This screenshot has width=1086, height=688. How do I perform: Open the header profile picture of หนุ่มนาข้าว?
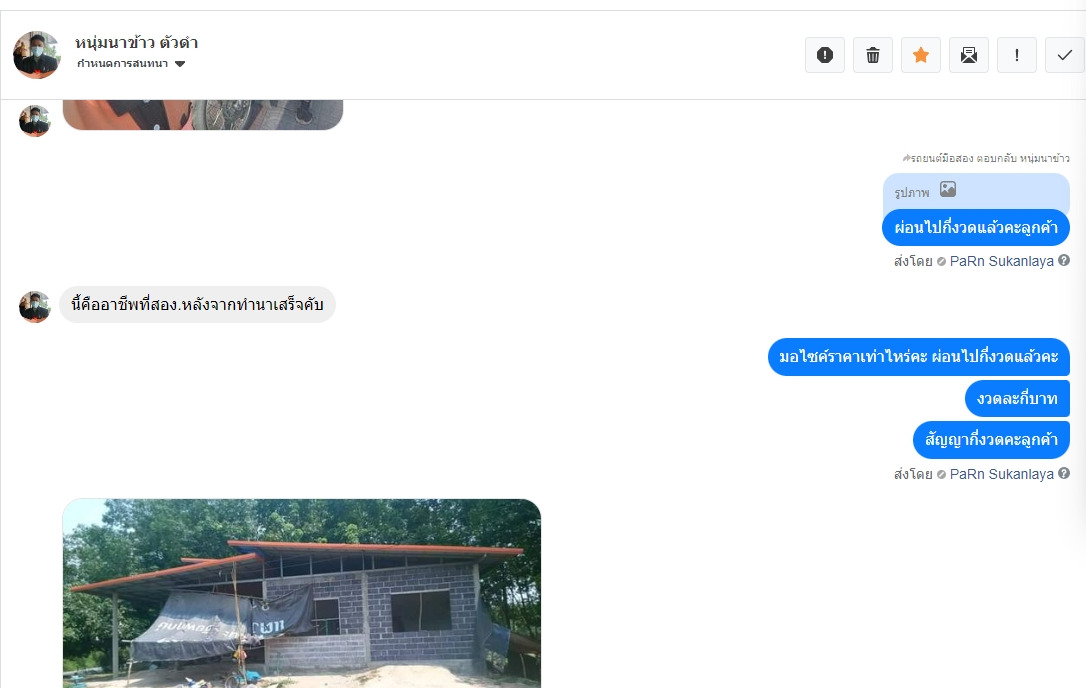pyautogui.click(x=37, y=55)
